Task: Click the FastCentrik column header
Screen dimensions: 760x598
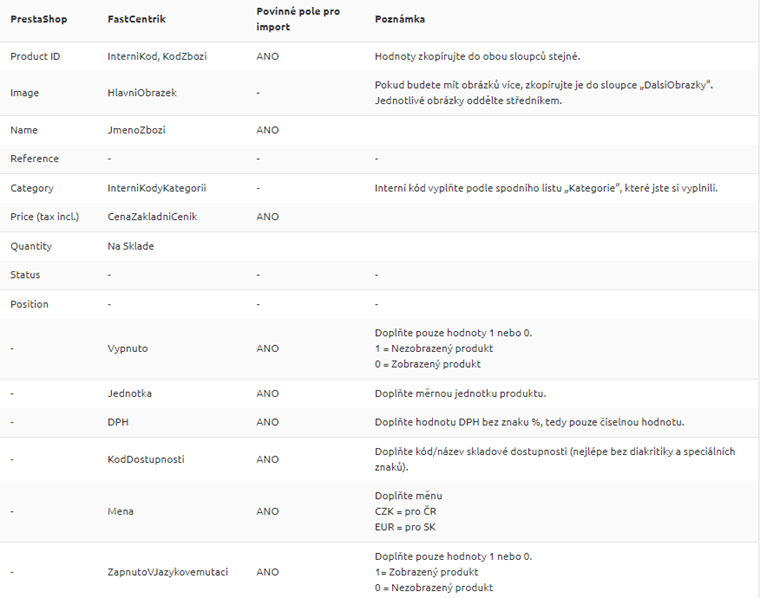Action: (135, 20)
